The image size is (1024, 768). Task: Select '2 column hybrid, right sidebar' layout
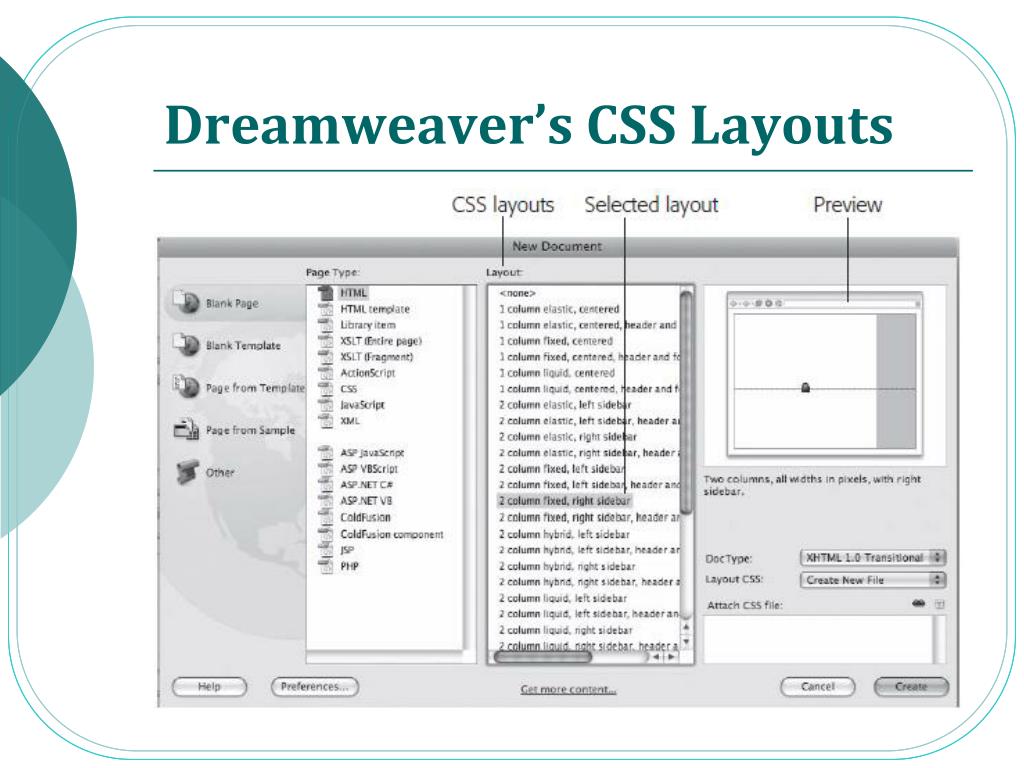tap(567, 566)
